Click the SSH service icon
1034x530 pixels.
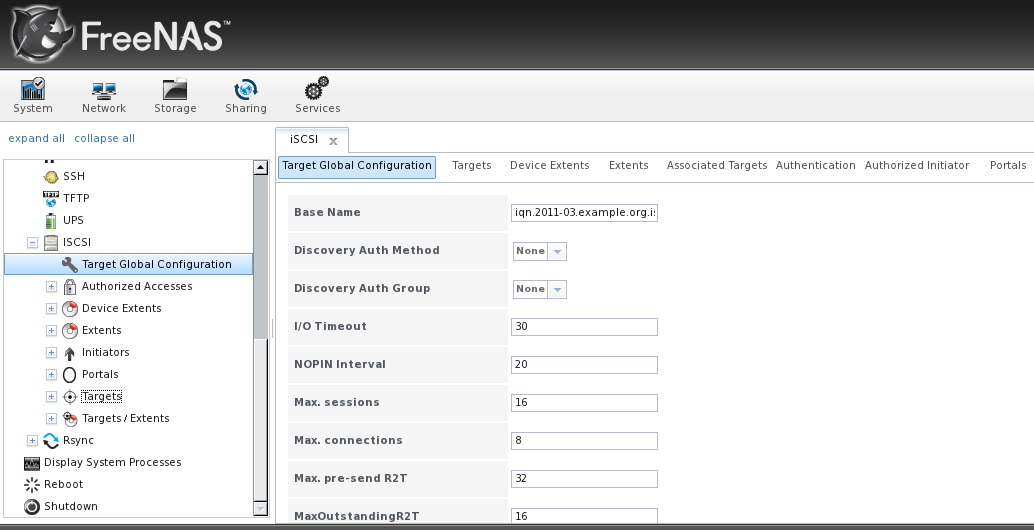click(x=51, y=177)
